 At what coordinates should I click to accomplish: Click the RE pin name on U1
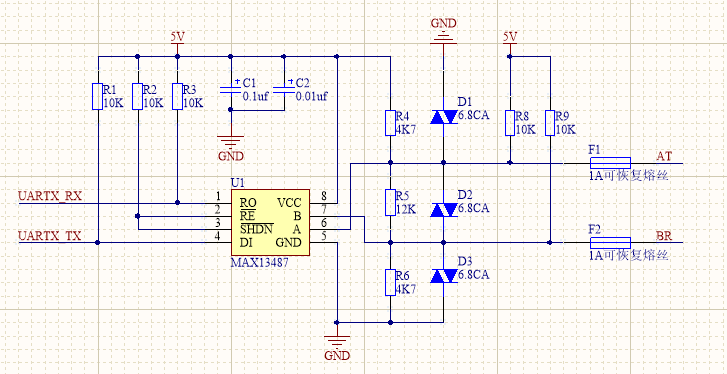tap(247, 216)
